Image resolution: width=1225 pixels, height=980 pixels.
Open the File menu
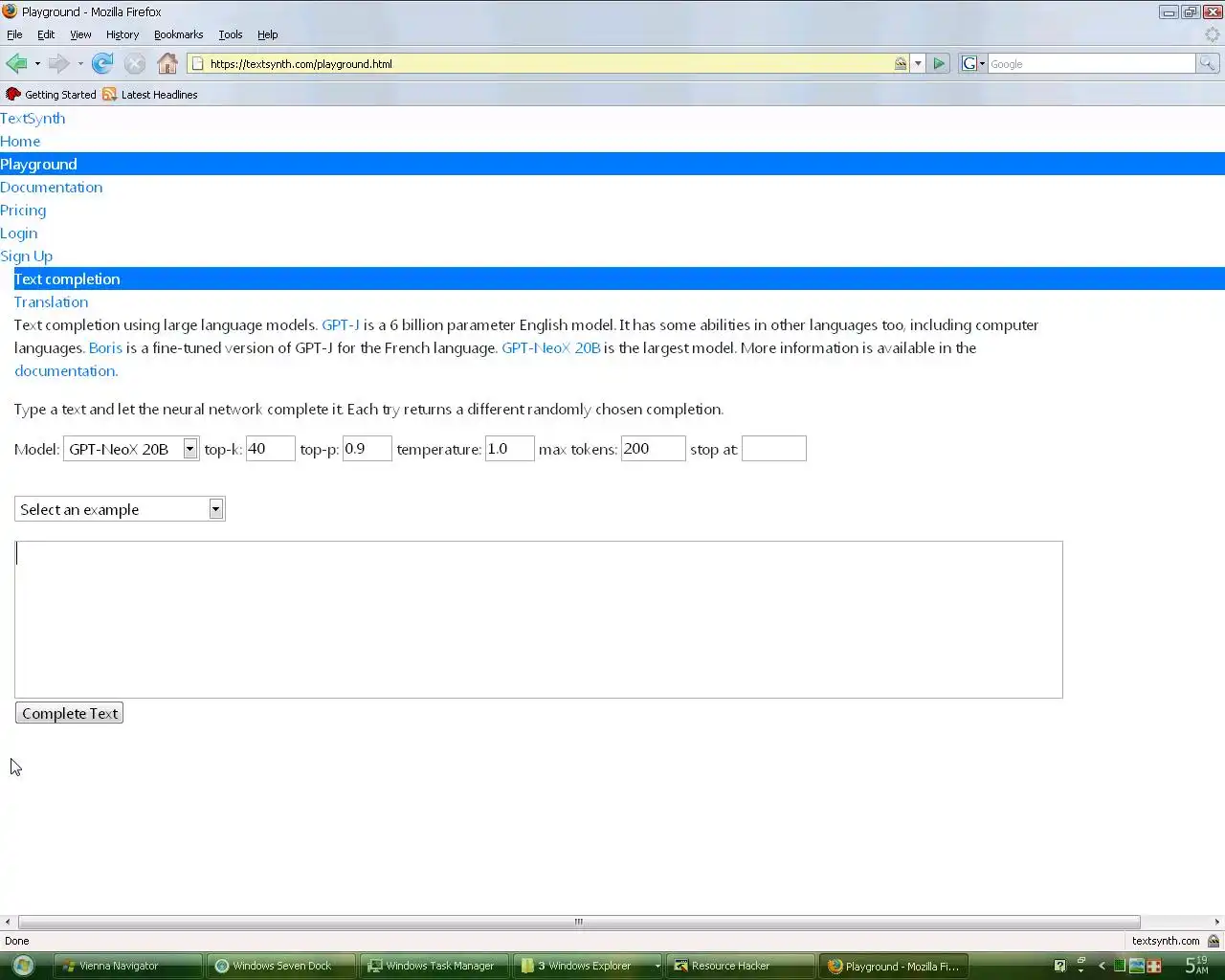pyautogui.click(x=14, y=34)
